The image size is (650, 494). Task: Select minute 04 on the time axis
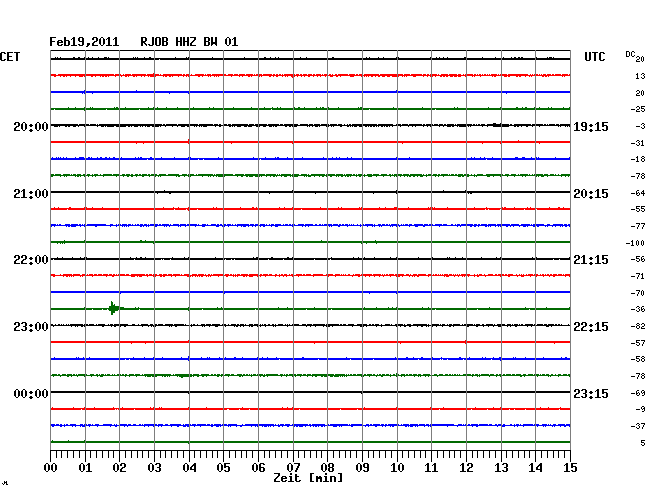click(x=189, y=467)
